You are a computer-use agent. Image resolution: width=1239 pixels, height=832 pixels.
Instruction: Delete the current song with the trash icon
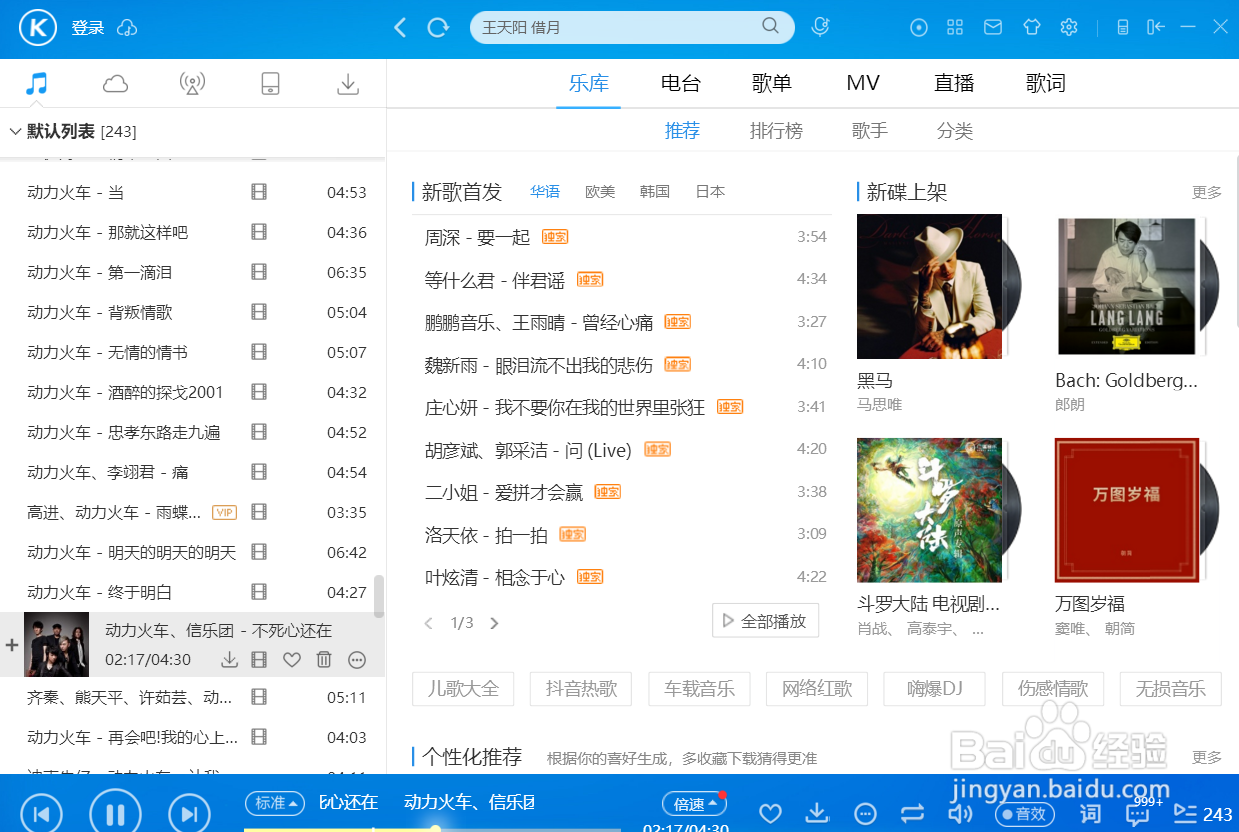click(324, 660)
